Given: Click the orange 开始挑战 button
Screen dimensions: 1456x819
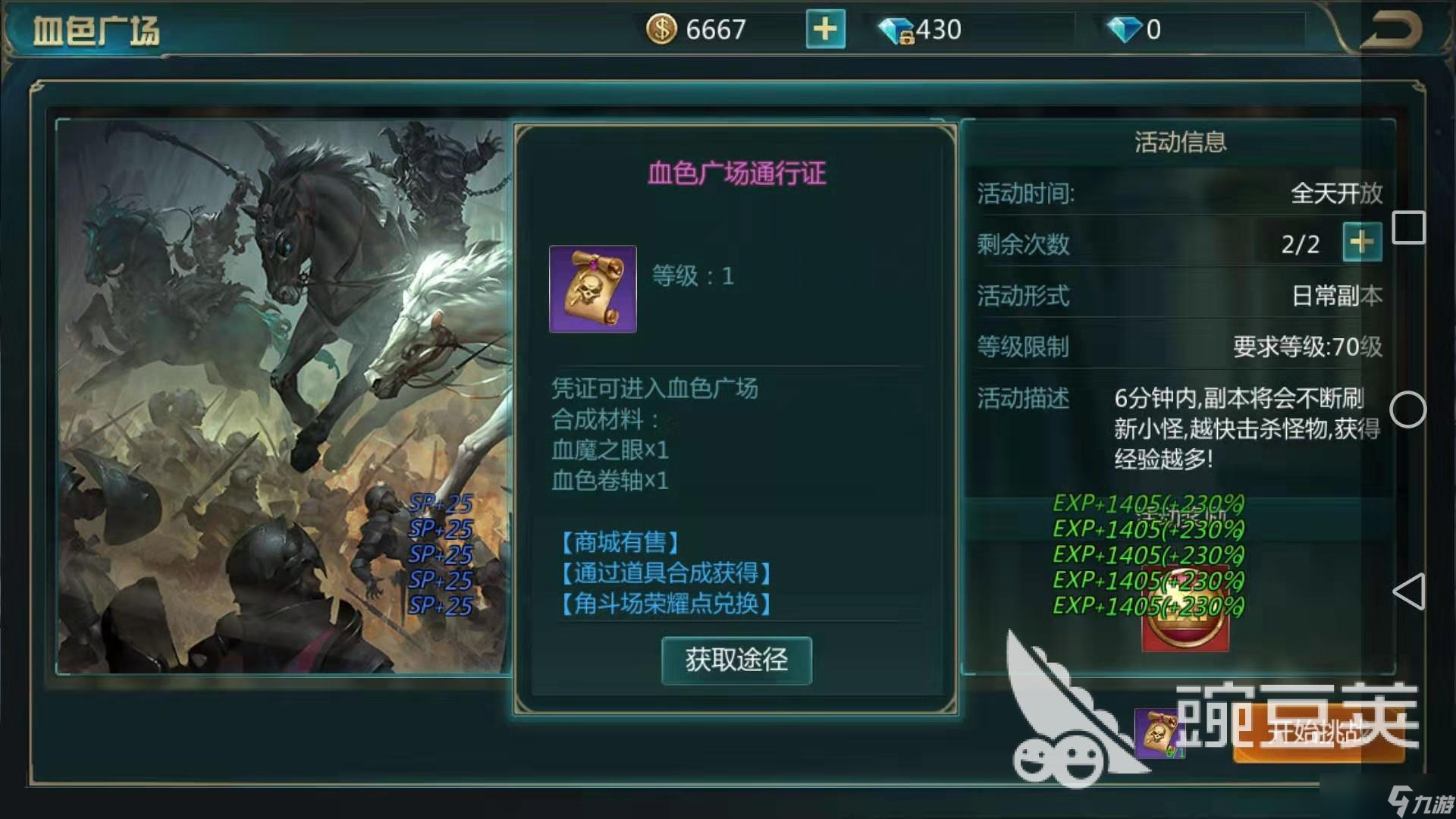Looking at the screenshot, I should (1318, 732).
